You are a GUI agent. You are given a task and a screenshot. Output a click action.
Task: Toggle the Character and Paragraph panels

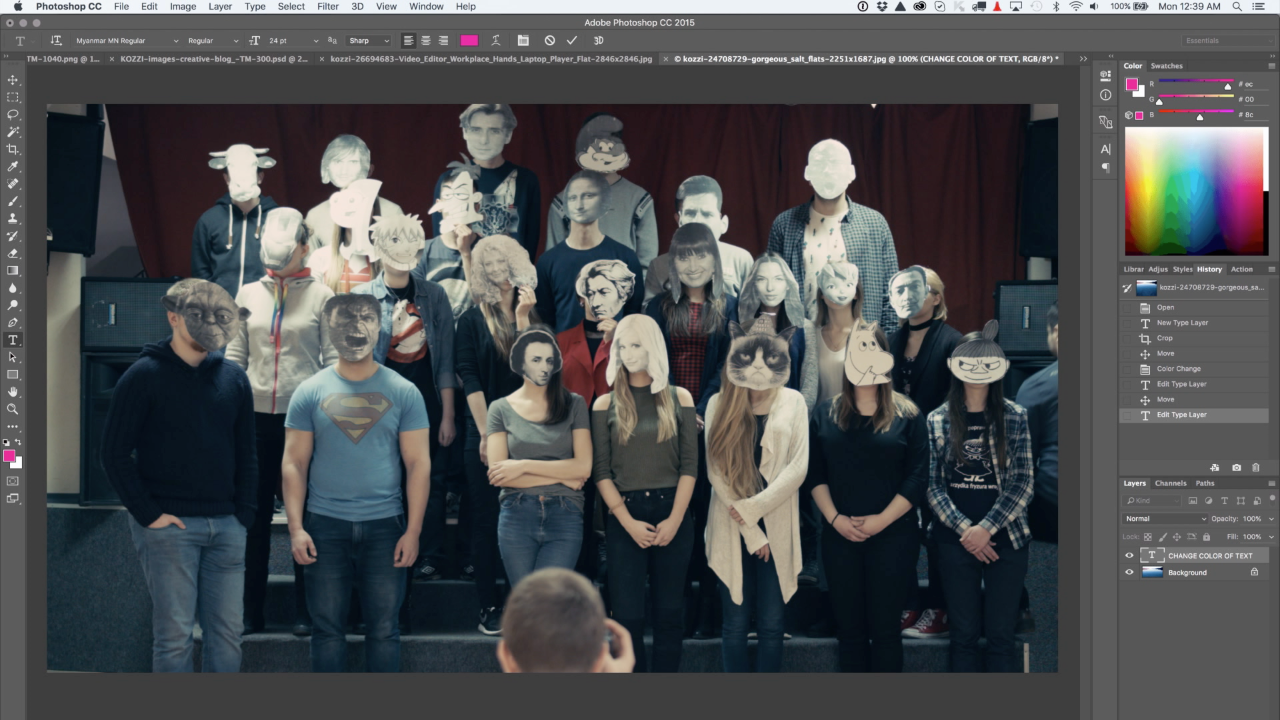coord(523,41)
